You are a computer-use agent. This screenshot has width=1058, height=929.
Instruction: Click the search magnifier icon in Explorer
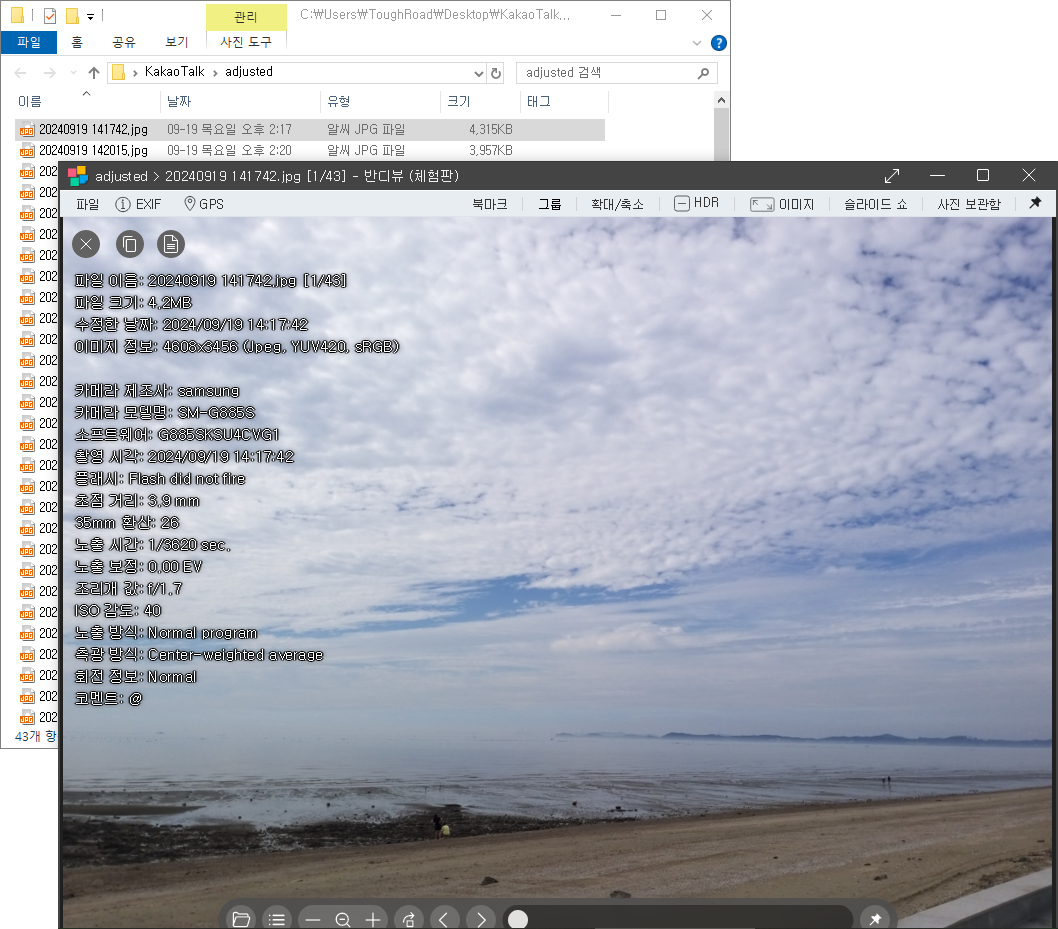pos(703,73)
